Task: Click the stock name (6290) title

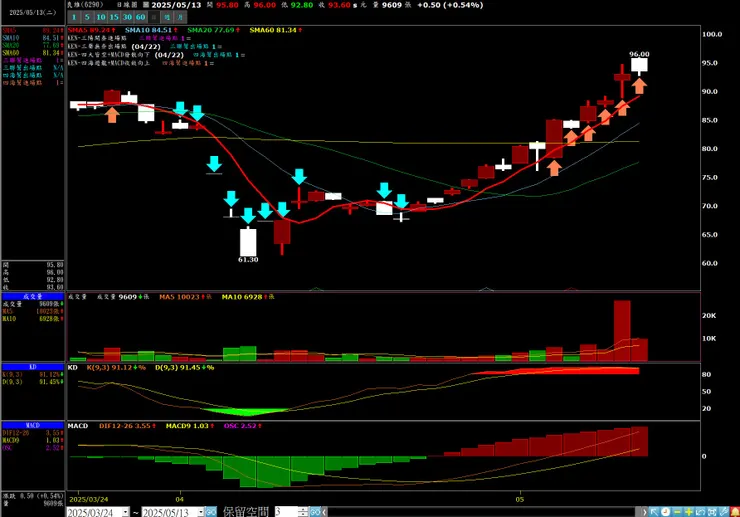Action: [x=85, y=5]
